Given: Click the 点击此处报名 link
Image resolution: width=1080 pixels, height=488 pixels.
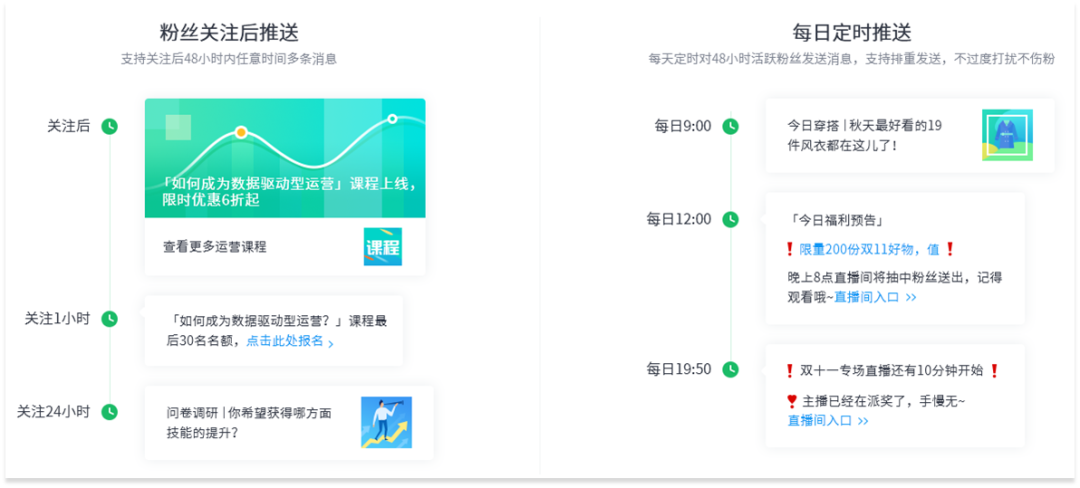Looking at the screenshot, I should pos(290,341).
